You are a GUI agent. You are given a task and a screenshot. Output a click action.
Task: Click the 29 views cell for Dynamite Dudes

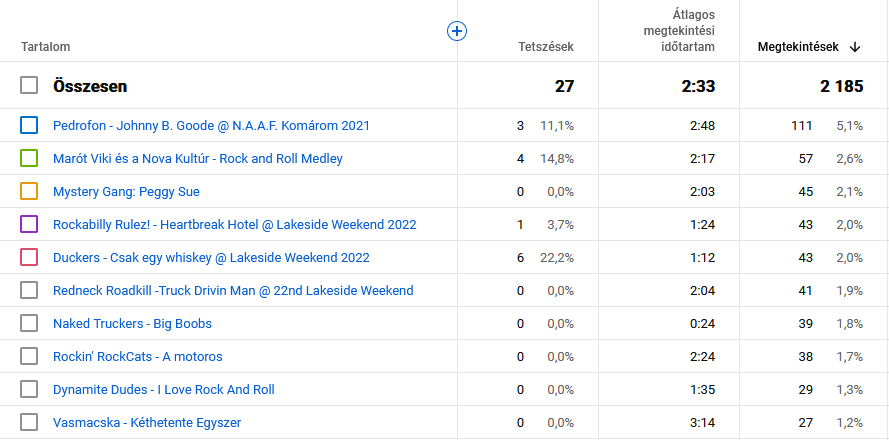(x=805, y=390)
